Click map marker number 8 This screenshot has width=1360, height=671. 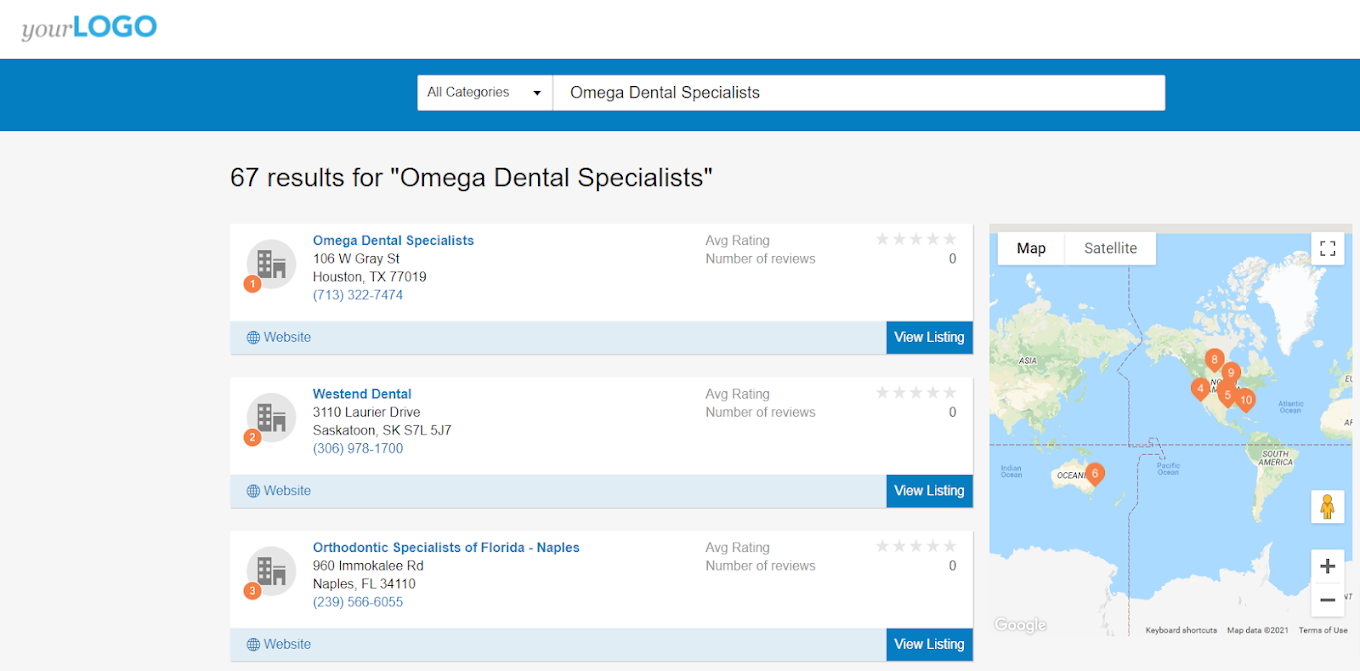1214,360
